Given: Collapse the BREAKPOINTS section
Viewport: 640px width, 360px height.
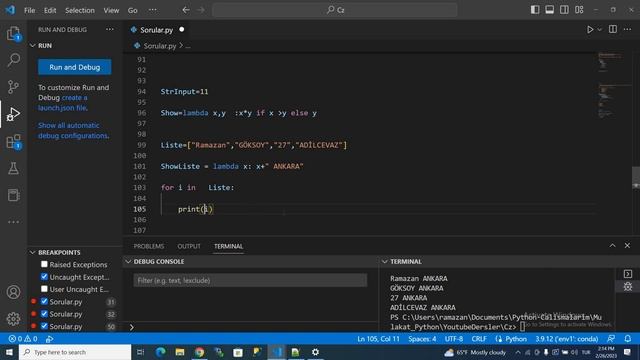Looking at the screenshot, I should coord(33,252).
